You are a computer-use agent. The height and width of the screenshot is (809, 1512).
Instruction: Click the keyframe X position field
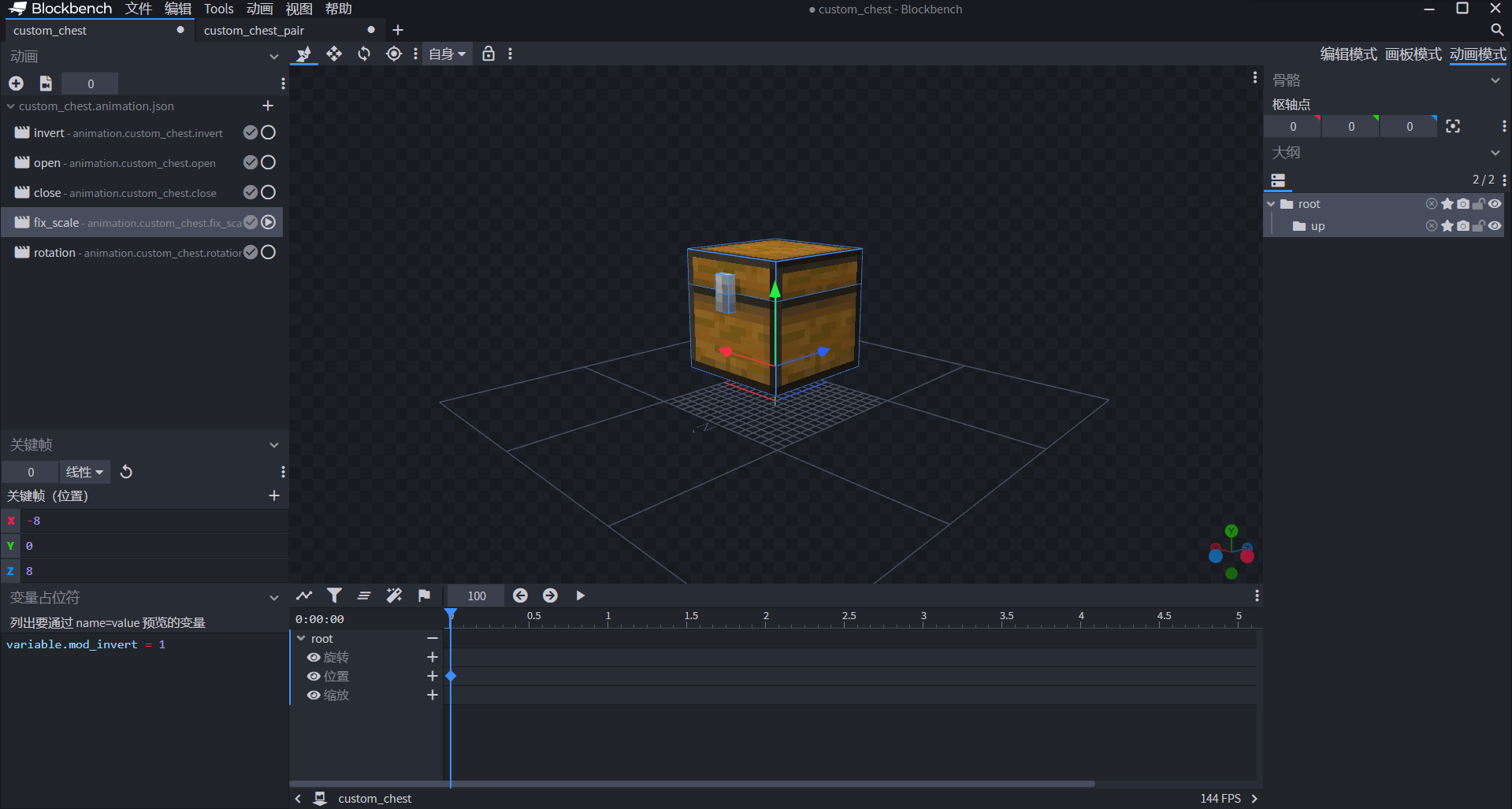point(154,521)
